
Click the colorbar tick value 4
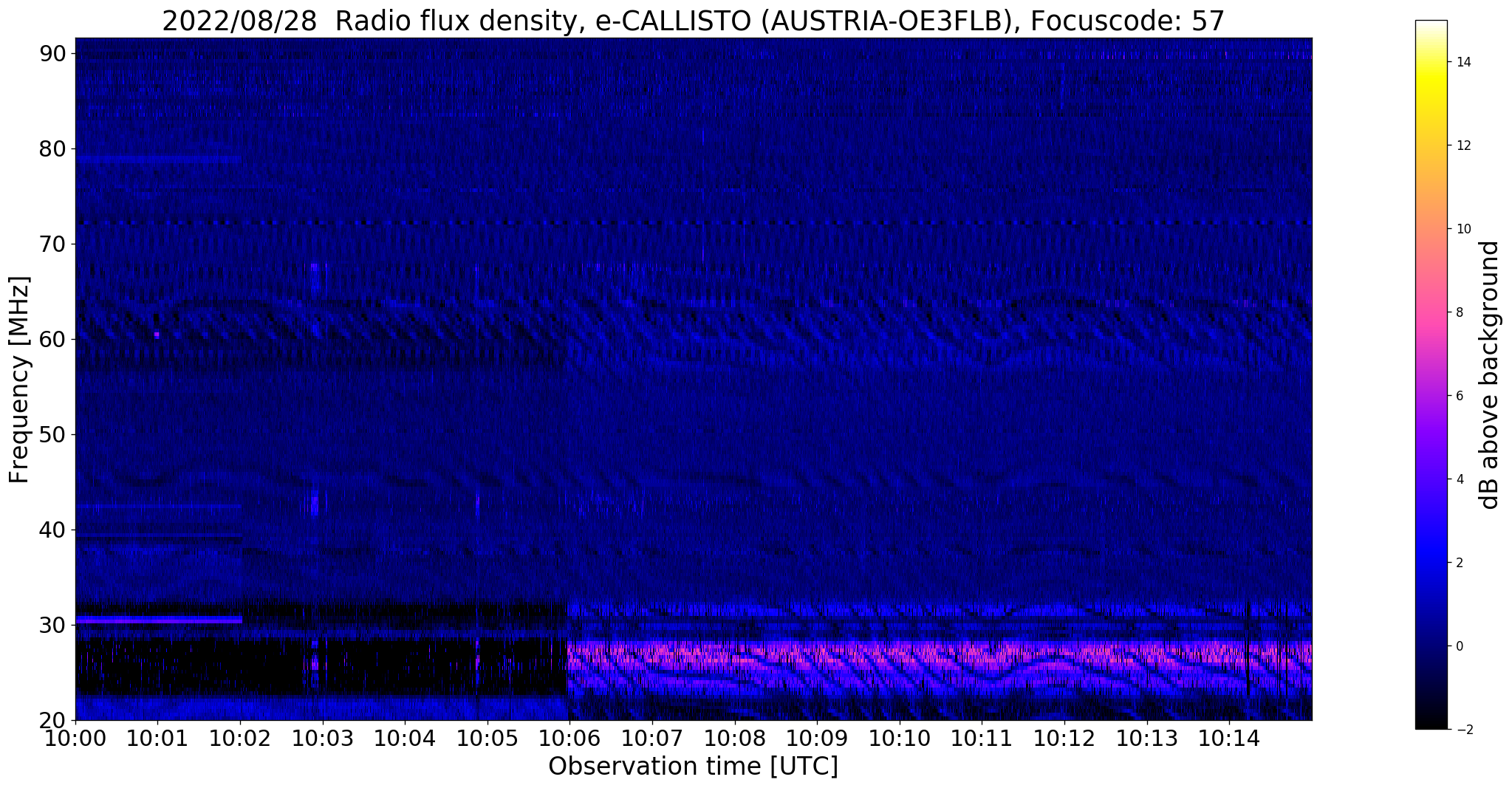[1460, 479]
